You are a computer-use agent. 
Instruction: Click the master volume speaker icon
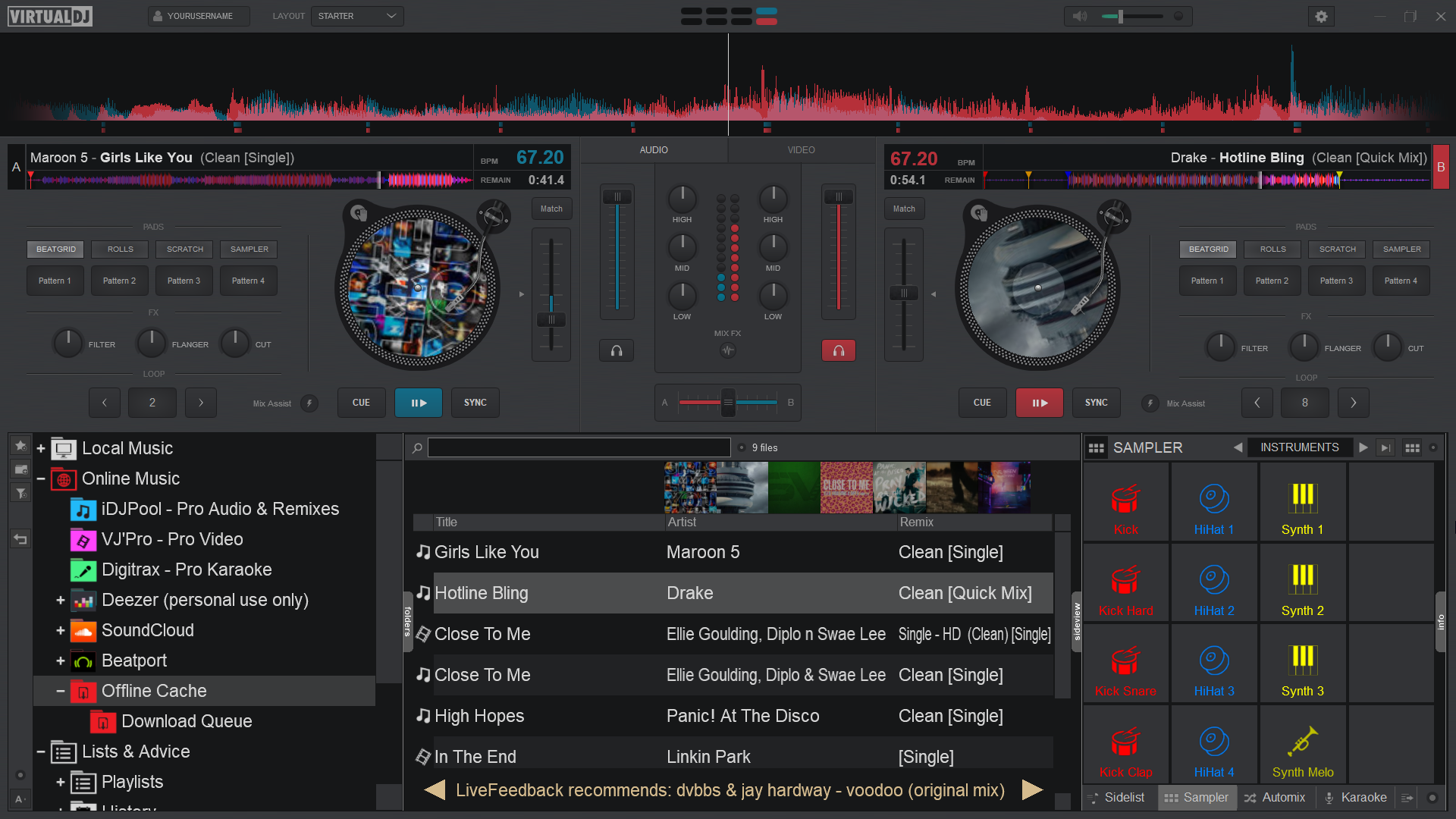pyautogui.click(x=1080, y=16)
